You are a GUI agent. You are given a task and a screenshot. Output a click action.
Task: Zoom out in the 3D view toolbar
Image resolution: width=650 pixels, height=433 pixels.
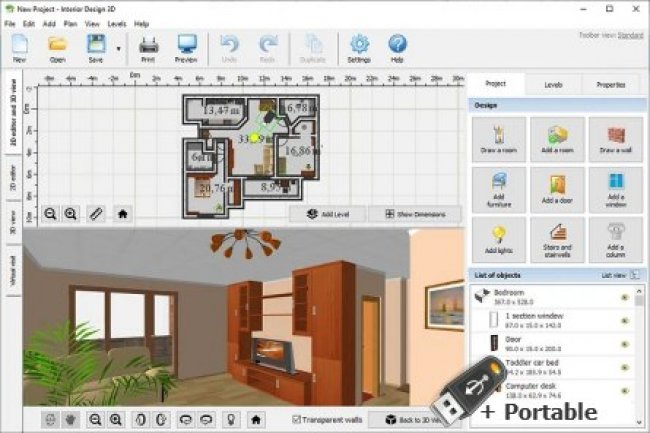coord(95,420)
